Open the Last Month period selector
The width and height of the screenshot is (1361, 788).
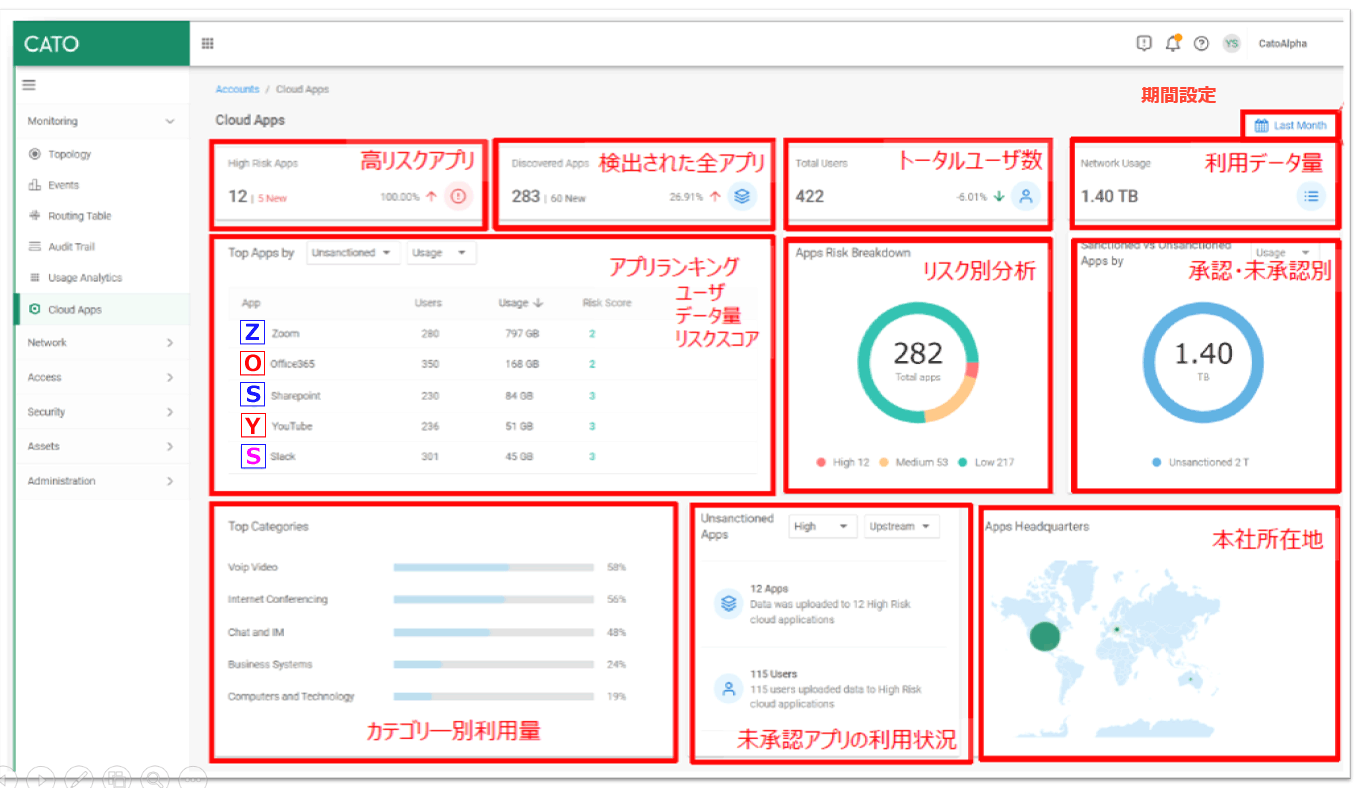(x=1291, y=126)
